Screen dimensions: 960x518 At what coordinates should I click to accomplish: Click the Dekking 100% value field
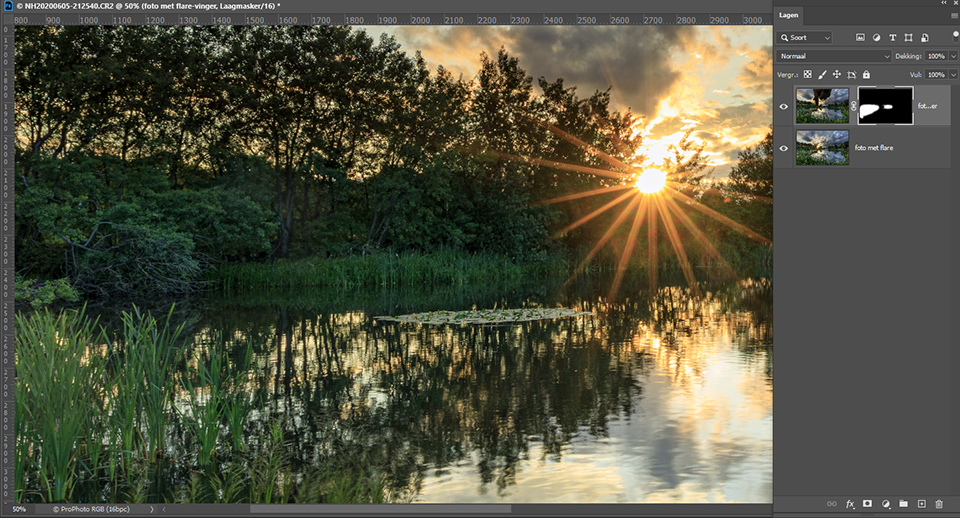[936, 56]
